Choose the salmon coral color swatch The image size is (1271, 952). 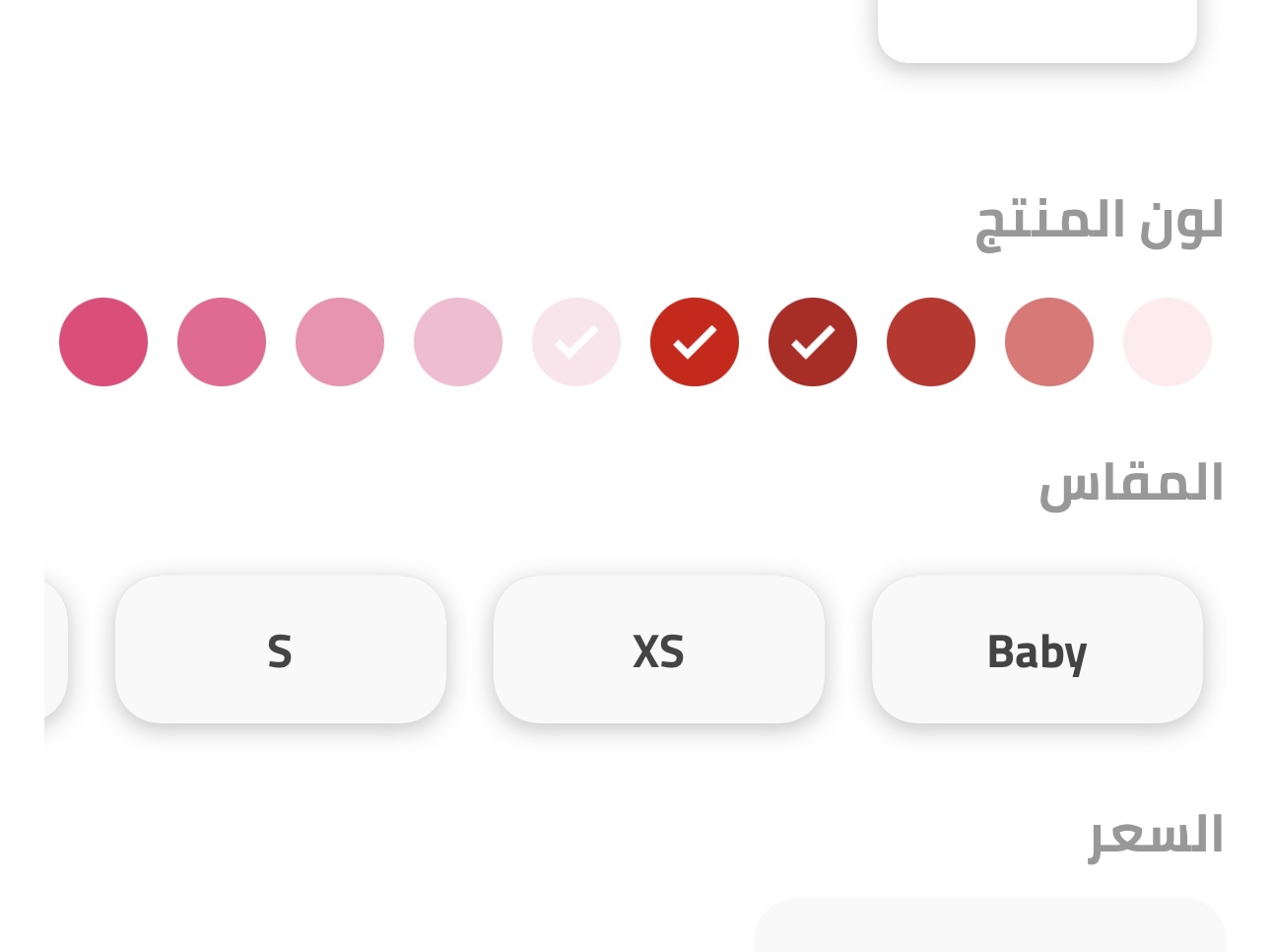coord(1049,342)
